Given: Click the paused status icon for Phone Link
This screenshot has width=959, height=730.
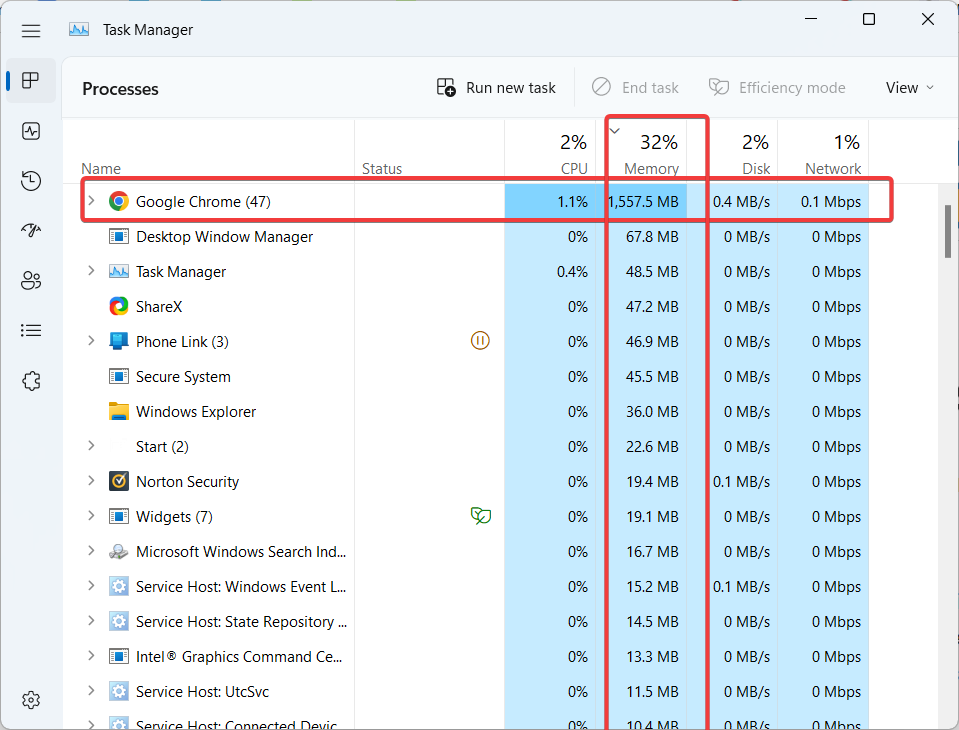Looking at the screenshot, I should coord(480,340).
